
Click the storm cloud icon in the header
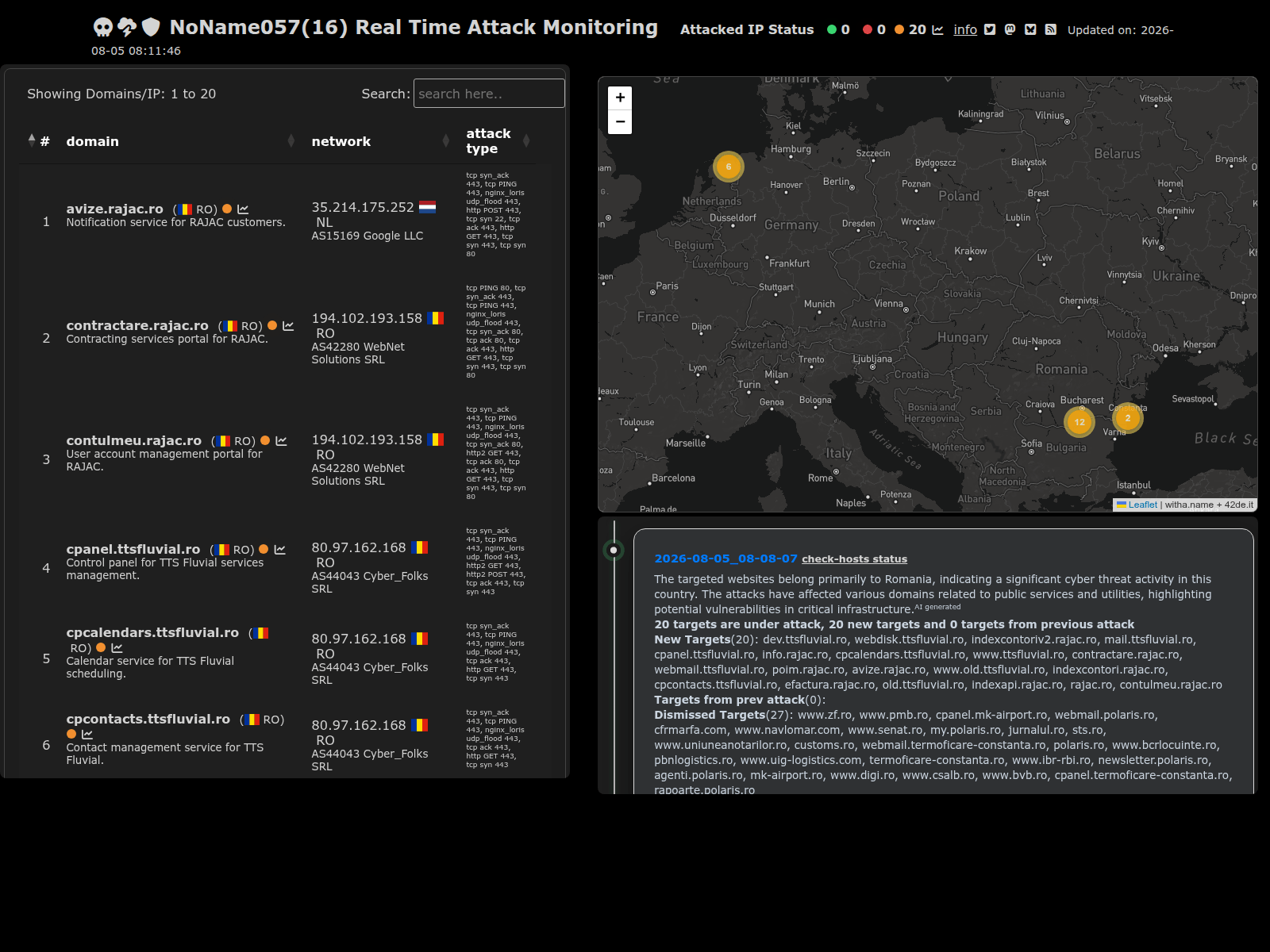click(127, 28)
